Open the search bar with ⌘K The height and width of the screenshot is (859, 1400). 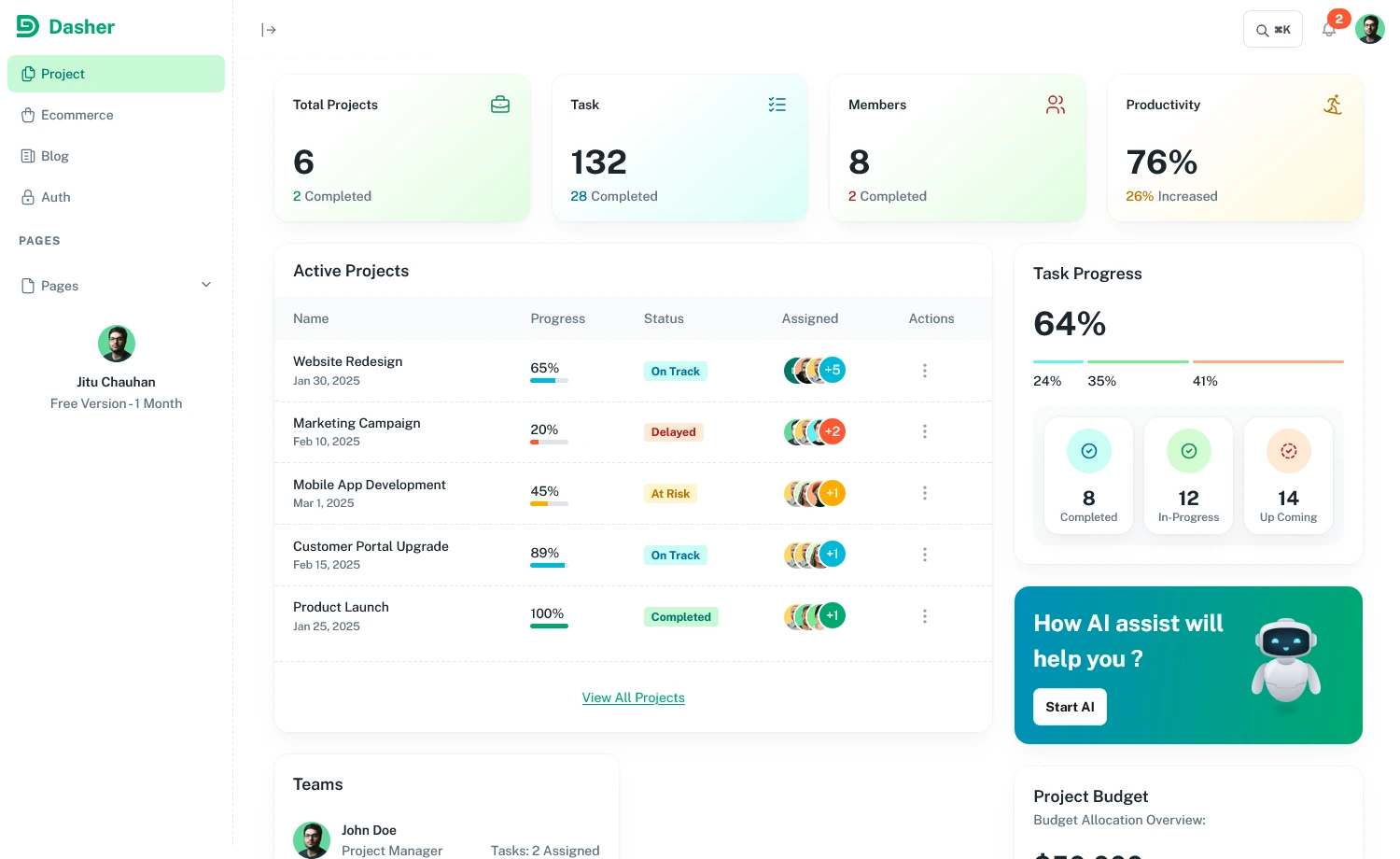[x=1273, y=29]
